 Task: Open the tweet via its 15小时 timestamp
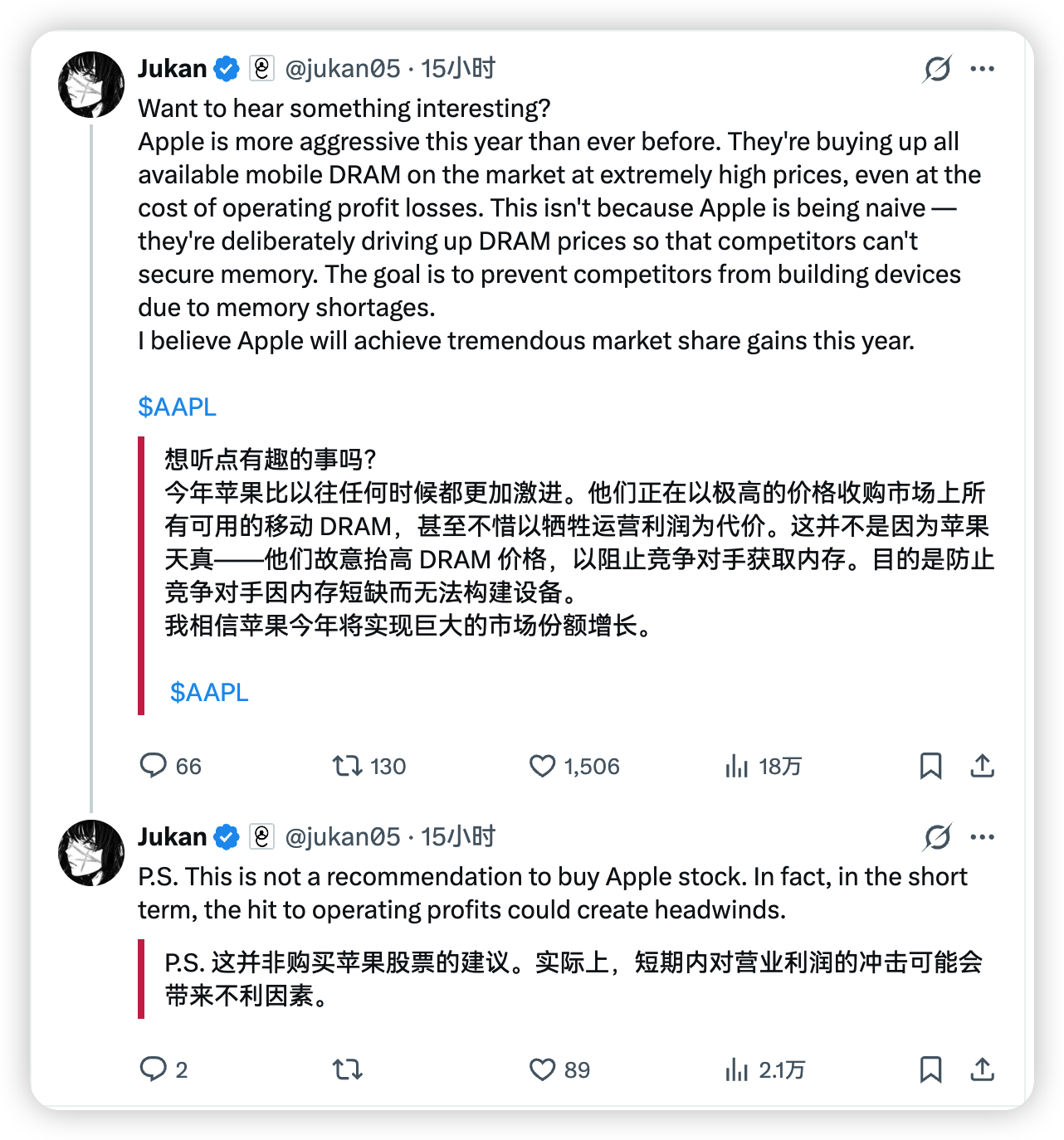(x=458, y=69)
